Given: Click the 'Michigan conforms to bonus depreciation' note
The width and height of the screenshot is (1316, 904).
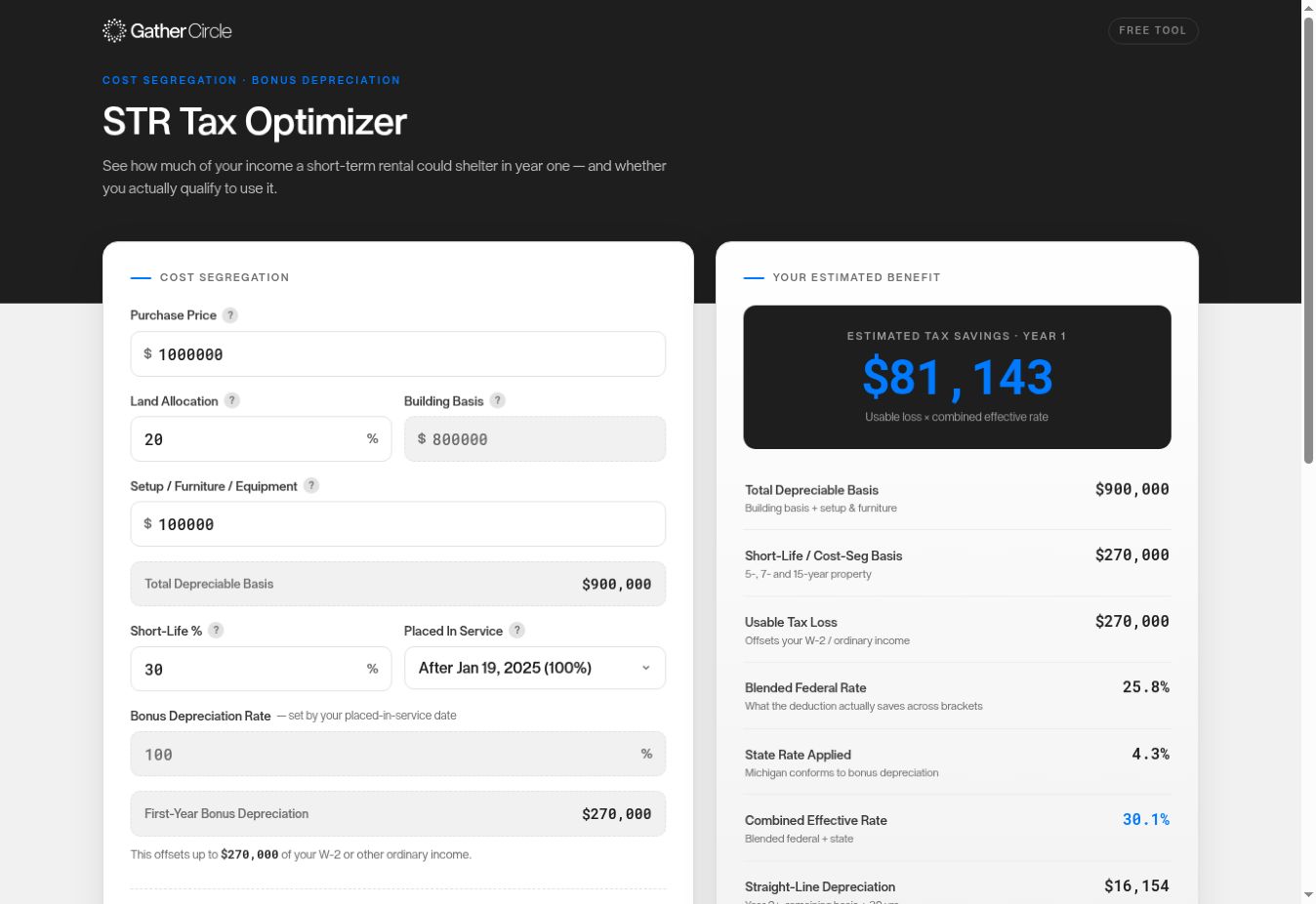Looking at the screenshot, I should 842,772.
